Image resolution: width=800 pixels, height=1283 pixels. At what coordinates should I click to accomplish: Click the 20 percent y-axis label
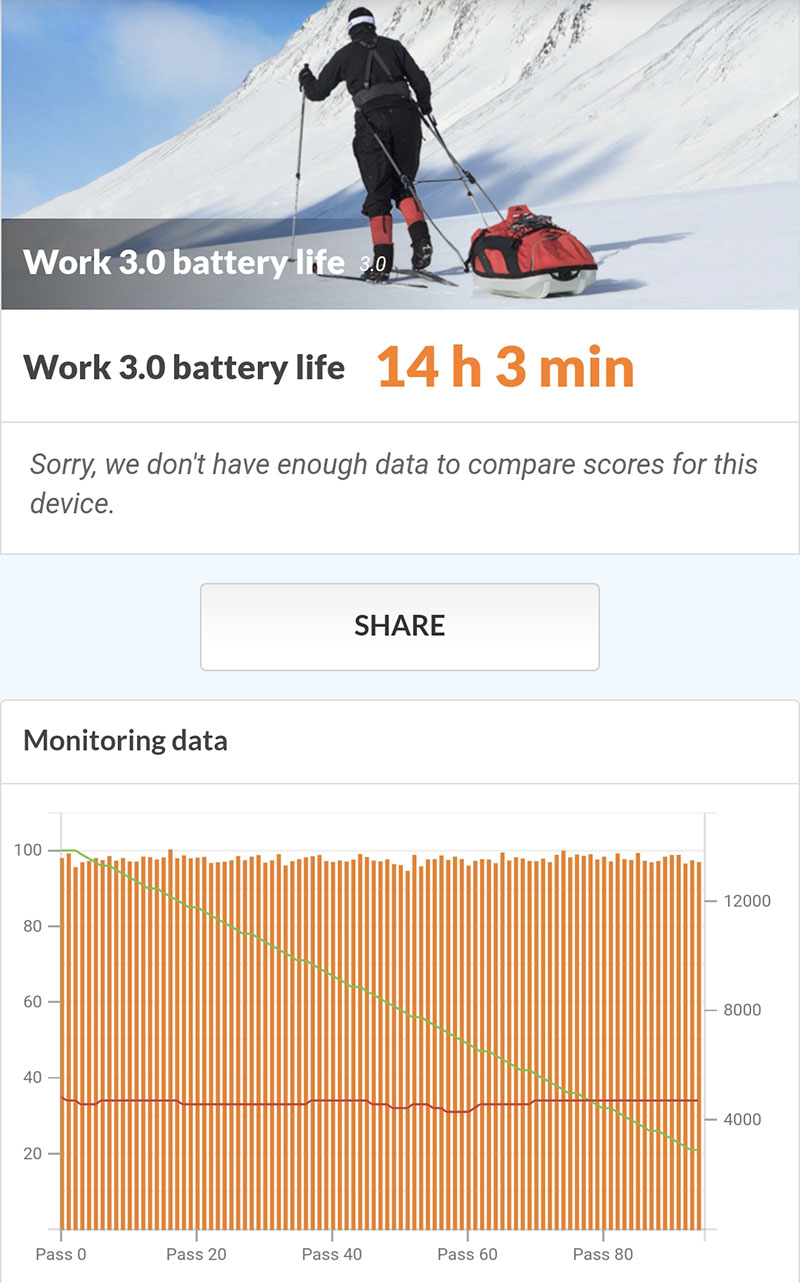click(32, 1153)
